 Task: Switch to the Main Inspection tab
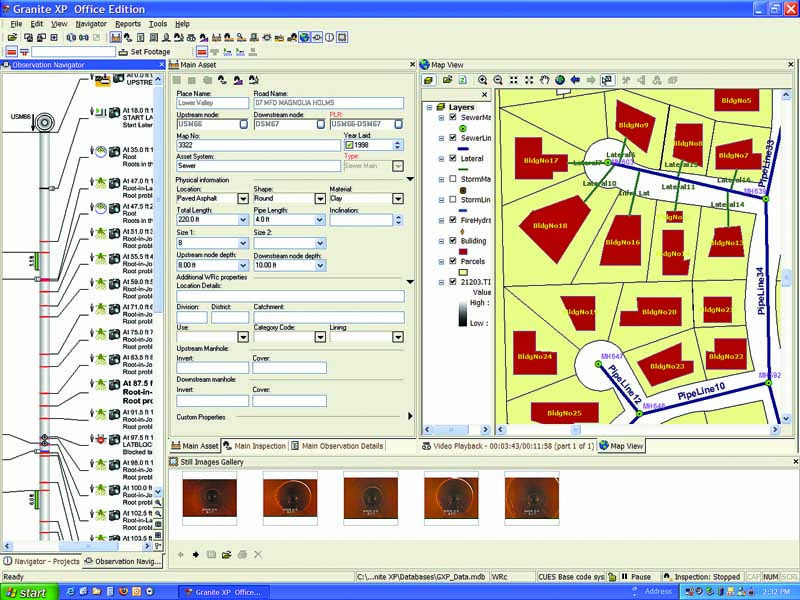click(255, 446)
